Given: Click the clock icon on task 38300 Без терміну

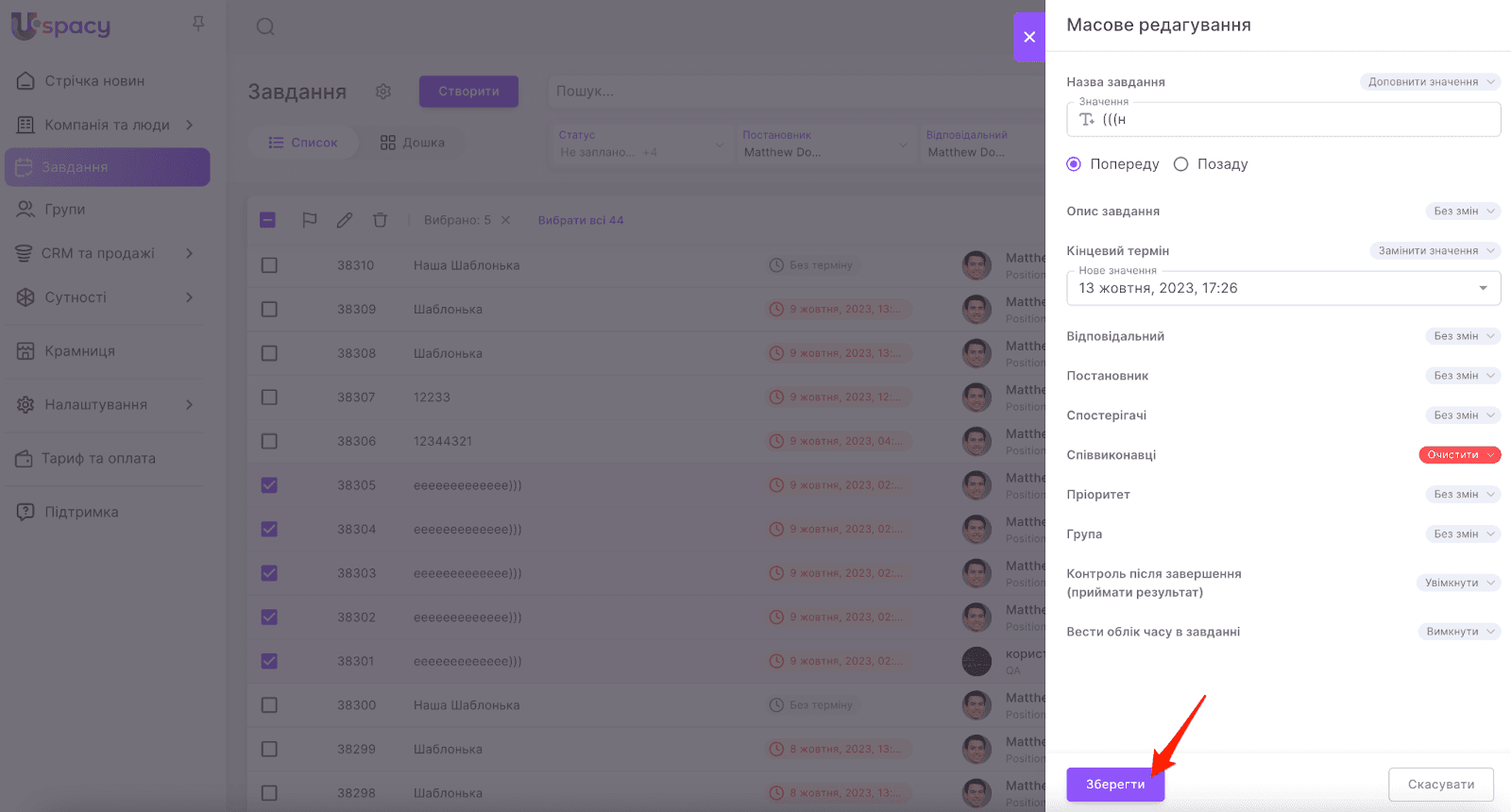Looking at the screenshot, I should (x=776, y=705).
